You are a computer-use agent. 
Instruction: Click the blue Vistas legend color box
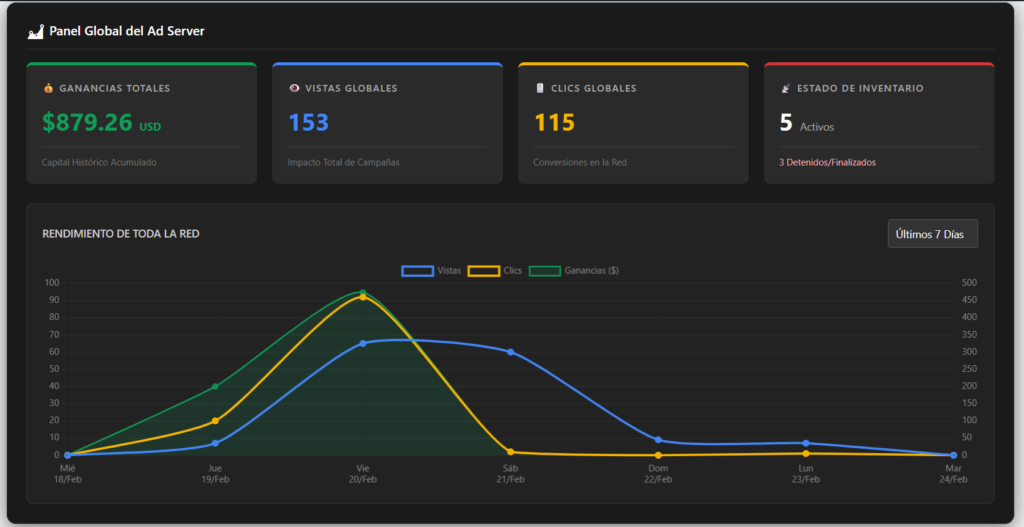(417, 271)
